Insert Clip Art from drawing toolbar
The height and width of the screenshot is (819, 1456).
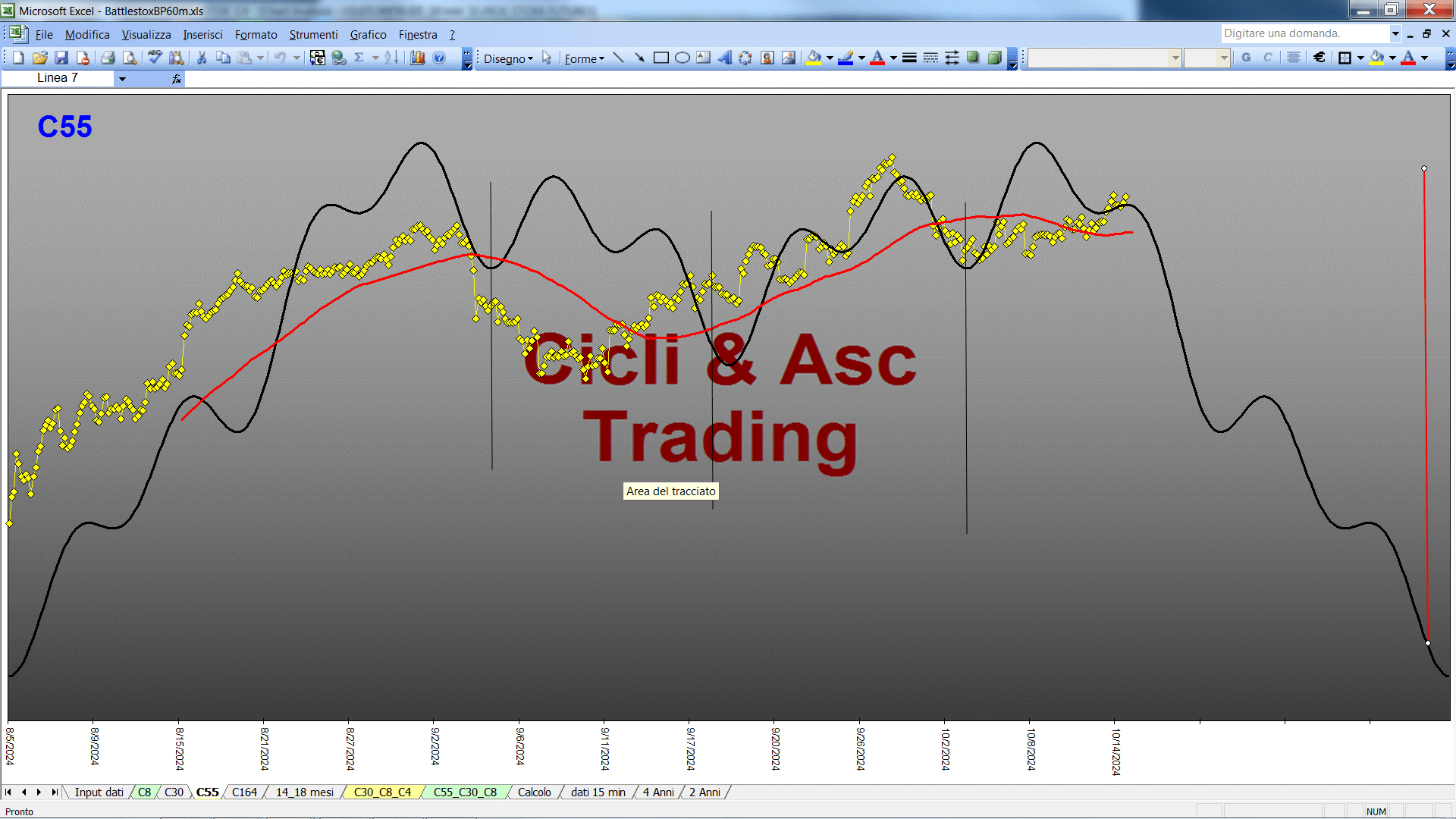(767, 58)
